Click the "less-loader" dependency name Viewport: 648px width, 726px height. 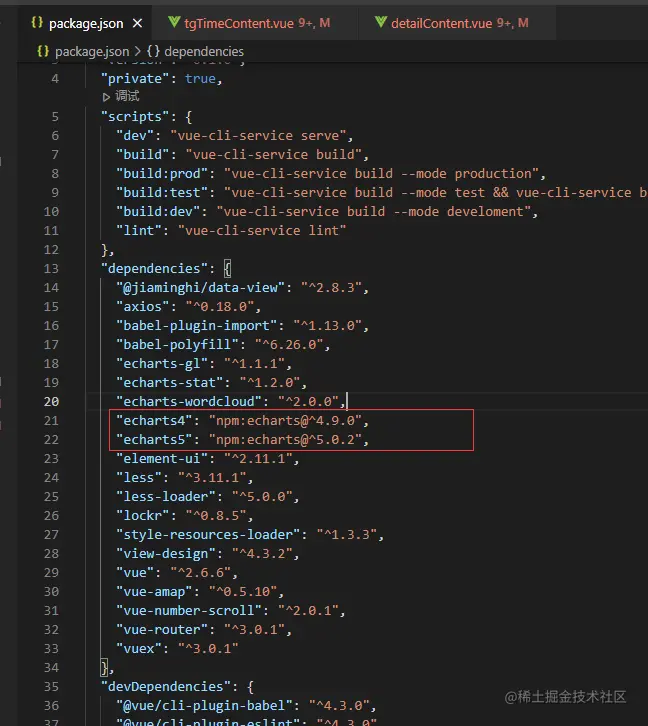click(166, 496)
